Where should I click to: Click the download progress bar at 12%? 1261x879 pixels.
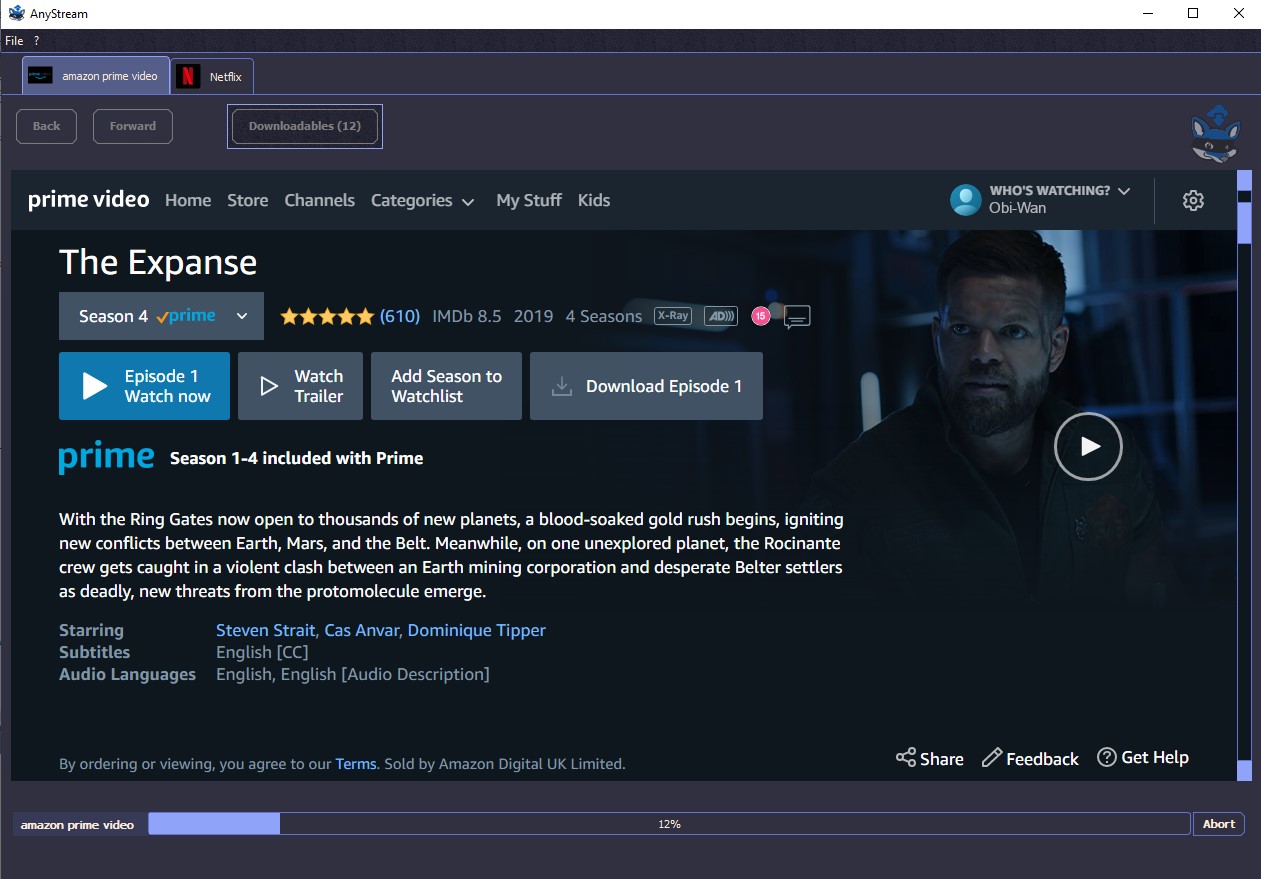coord(670,824)
